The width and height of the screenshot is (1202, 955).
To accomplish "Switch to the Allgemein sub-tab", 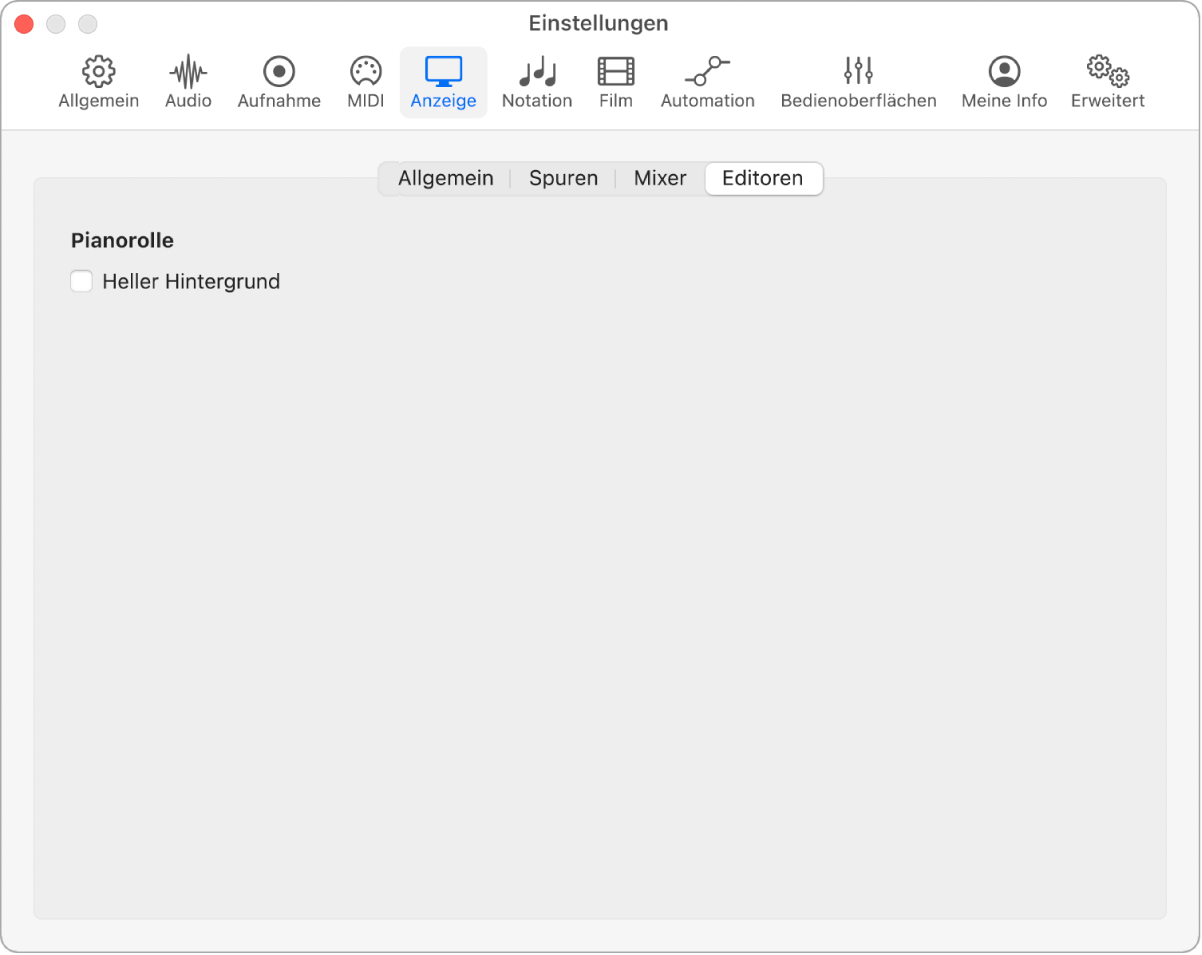I will pos(445,179).
